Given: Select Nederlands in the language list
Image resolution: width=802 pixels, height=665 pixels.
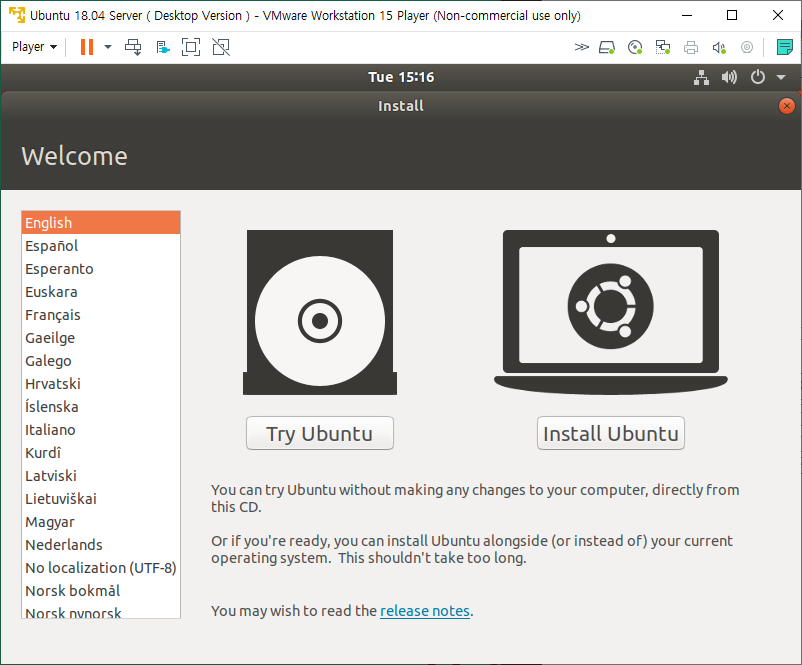Looking at the screenshot, I should [x=101, y=545].
